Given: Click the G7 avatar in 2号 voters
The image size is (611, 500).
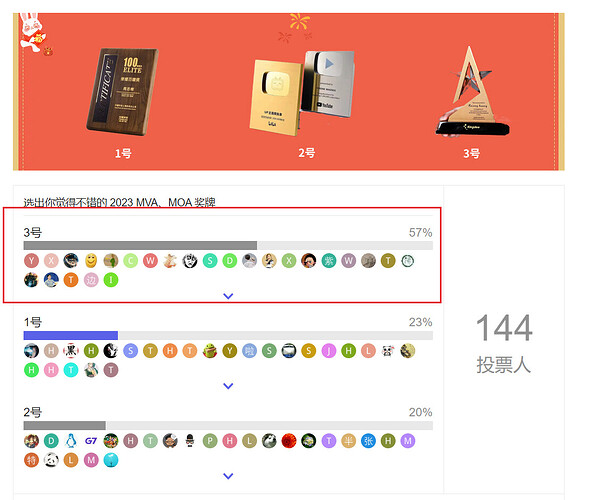Looking at the screenshot, I should tap(91, 441).
